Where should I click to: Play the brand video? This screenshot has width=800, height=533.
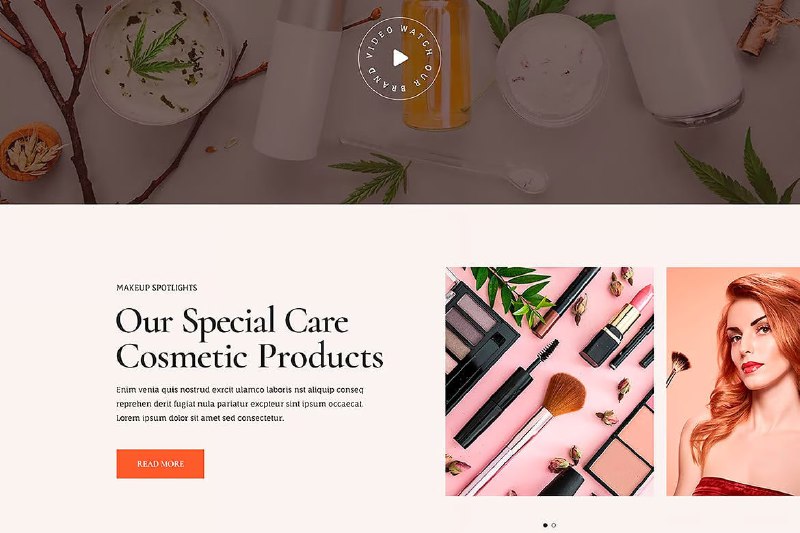(401, 58)
